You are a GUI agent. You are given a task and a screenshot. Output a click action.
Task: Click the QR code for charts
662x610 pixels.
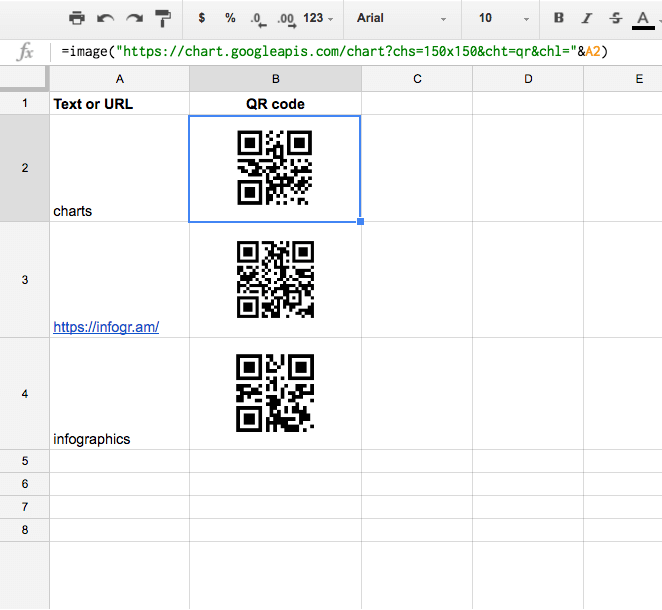click(274, 168)
